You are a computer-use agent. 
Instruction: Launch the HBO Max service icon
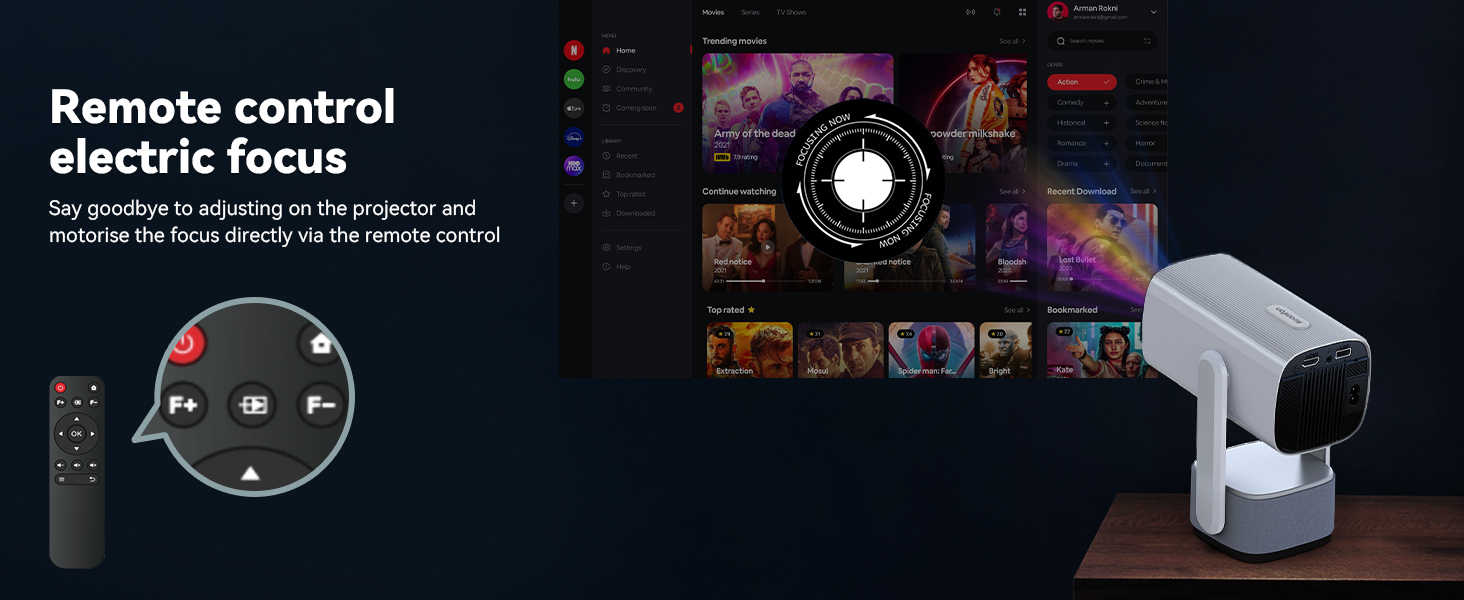click(574, 166)
